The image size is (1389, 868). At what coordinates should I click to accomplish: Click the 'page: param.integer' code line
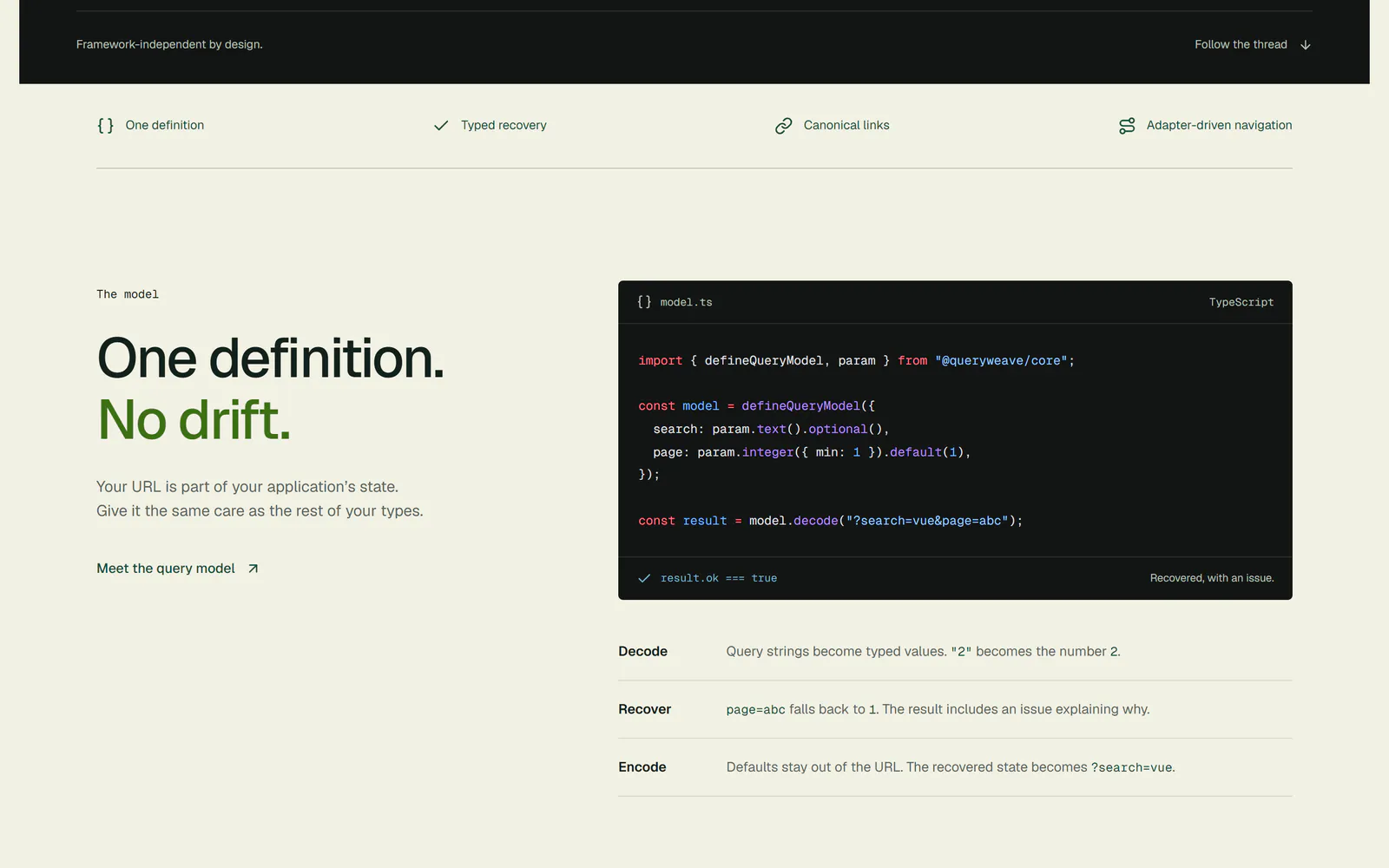point(812,452)
